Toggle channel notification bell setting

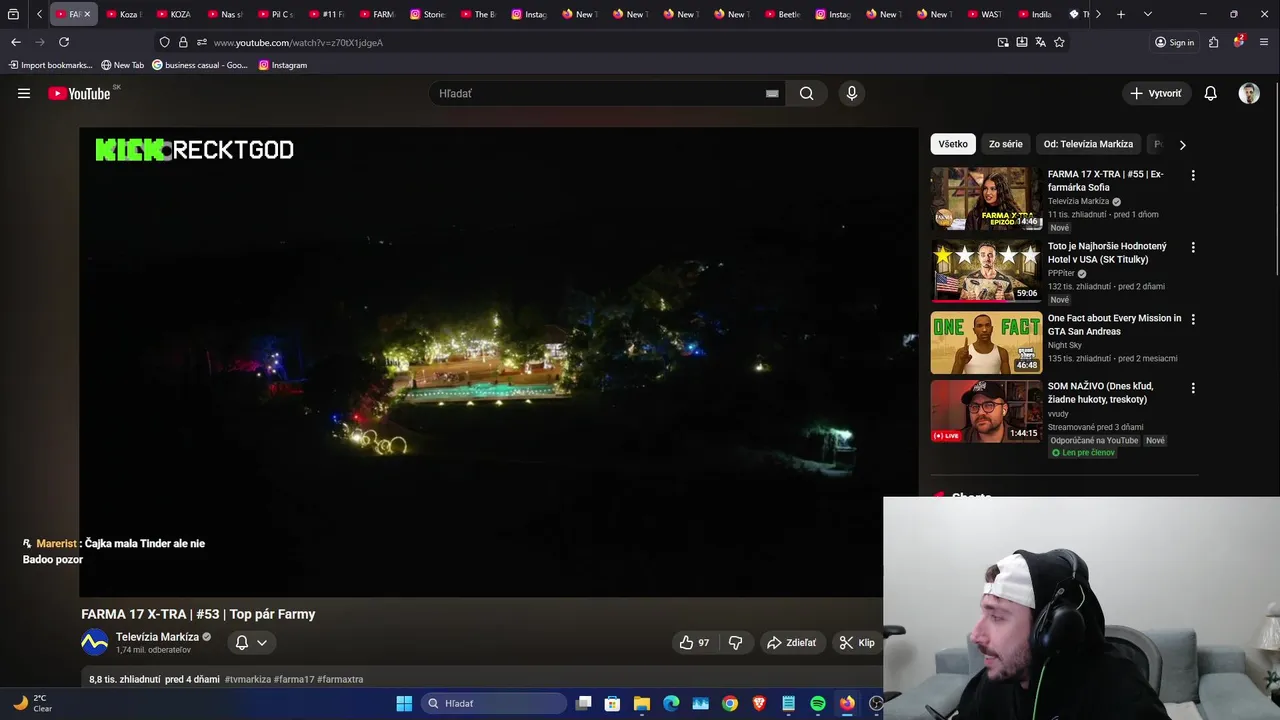(241, 643)
